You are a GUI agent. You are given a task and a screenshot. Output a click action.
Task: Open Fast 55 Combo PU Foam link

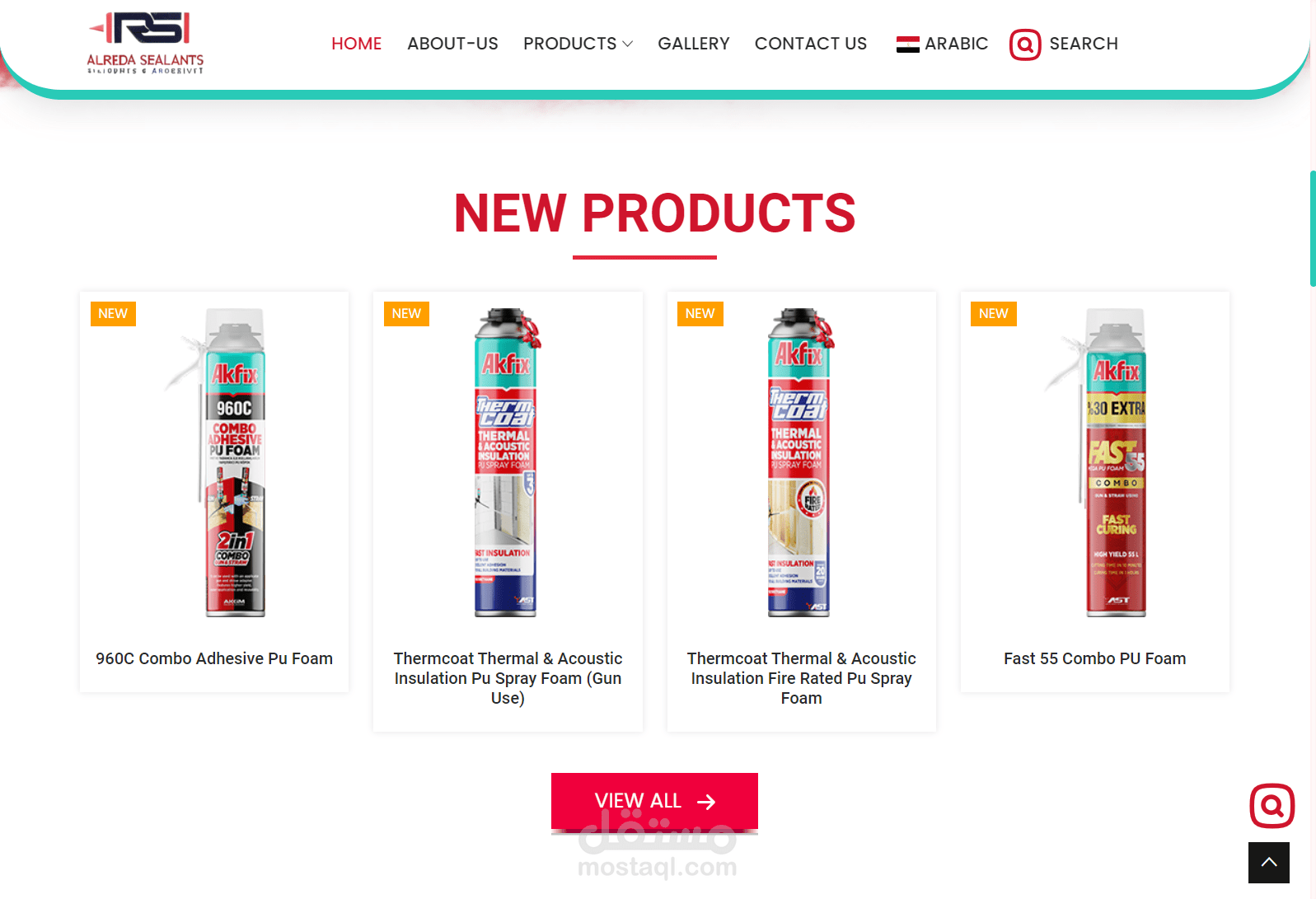[x=1094, y=658]
